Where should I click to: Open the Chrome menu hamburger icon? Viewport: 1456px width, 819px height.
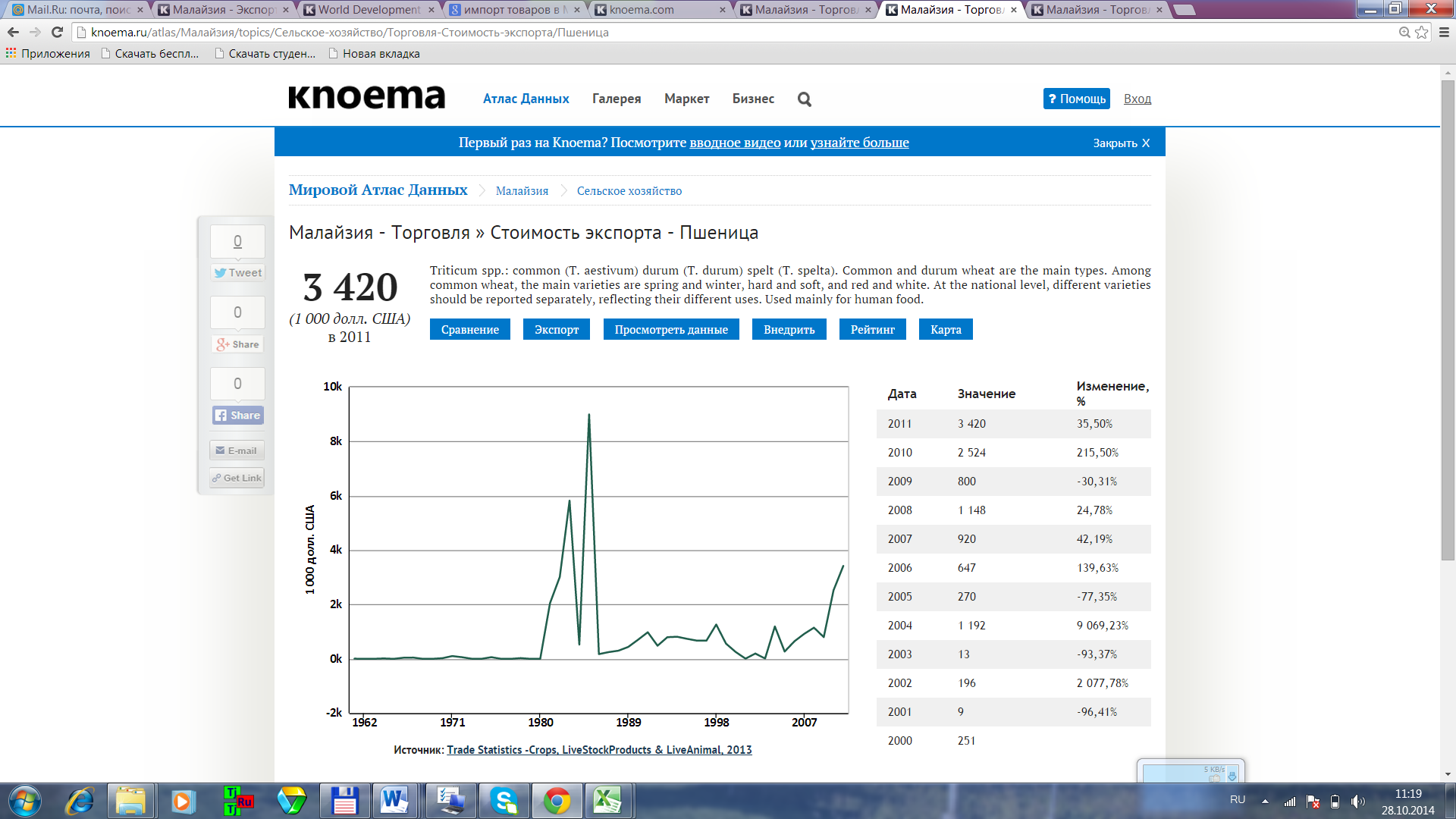point(1444,32)
